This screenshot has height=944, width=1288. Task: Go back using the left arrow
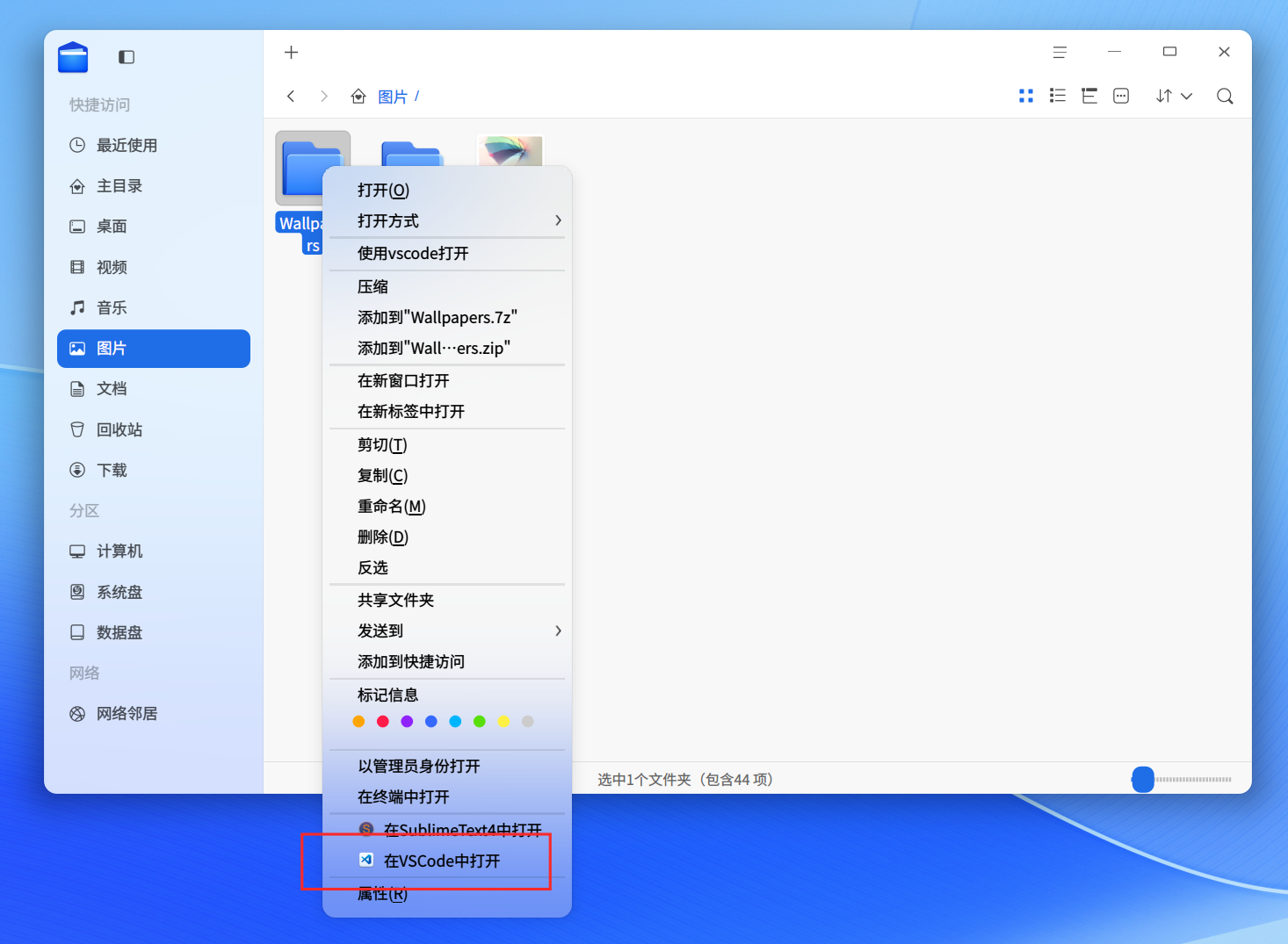pyautogui.click(x=291, y=97)
